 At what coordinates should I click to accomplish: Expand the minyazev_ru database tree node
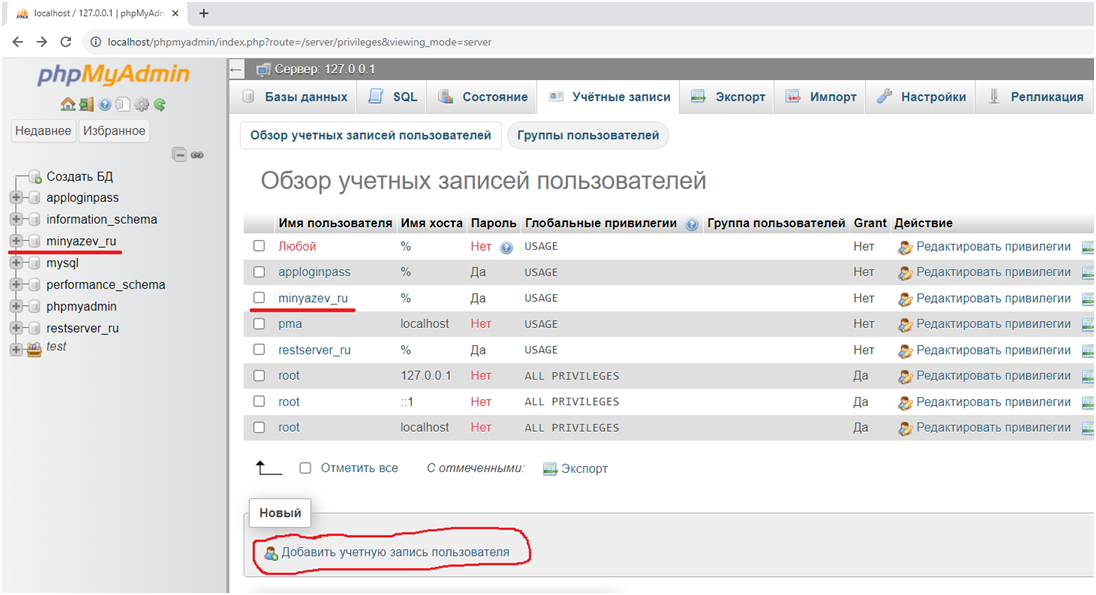[x=16, y=241]
